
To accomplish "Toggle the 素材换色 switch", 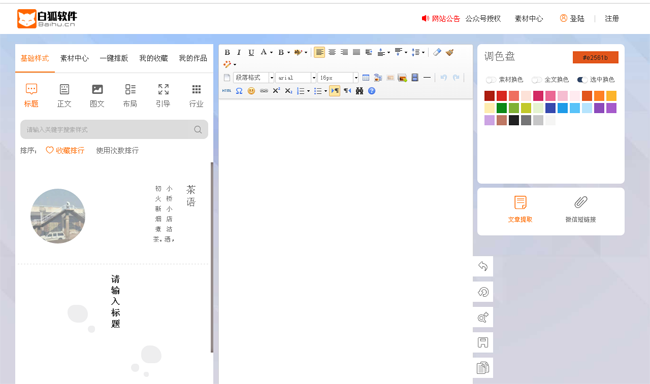I will click(x=491, y=80).
